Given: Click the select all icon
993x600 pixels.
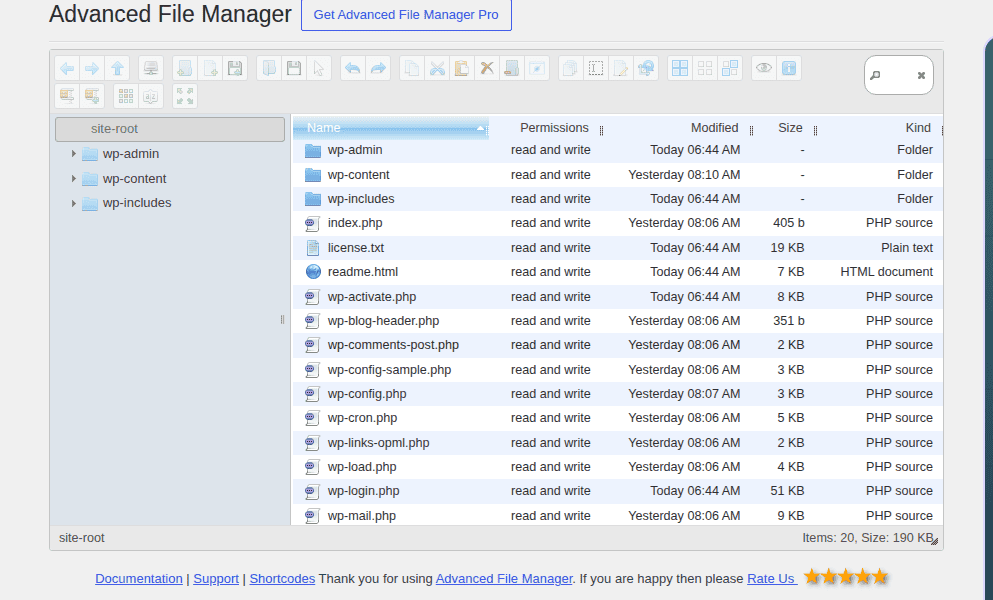Looking at the screenshot, I should (680, 68).
